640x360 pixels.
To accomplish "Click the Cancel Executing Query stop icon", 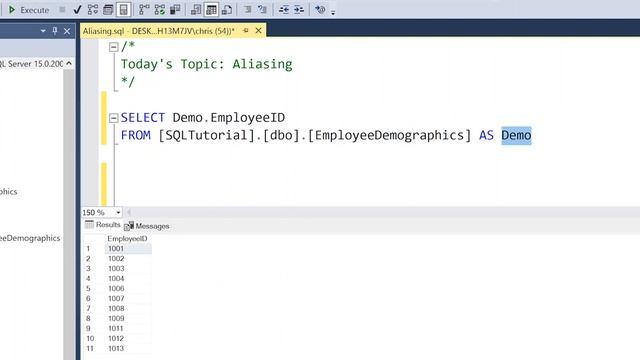I will pyautogui.click(x=62, y=9).
